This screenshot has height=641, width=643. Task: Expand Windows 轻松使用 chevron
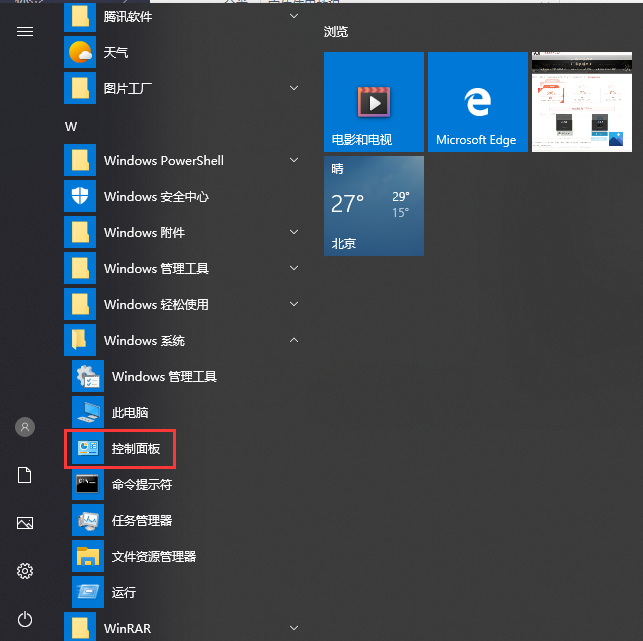pos(294,304)
